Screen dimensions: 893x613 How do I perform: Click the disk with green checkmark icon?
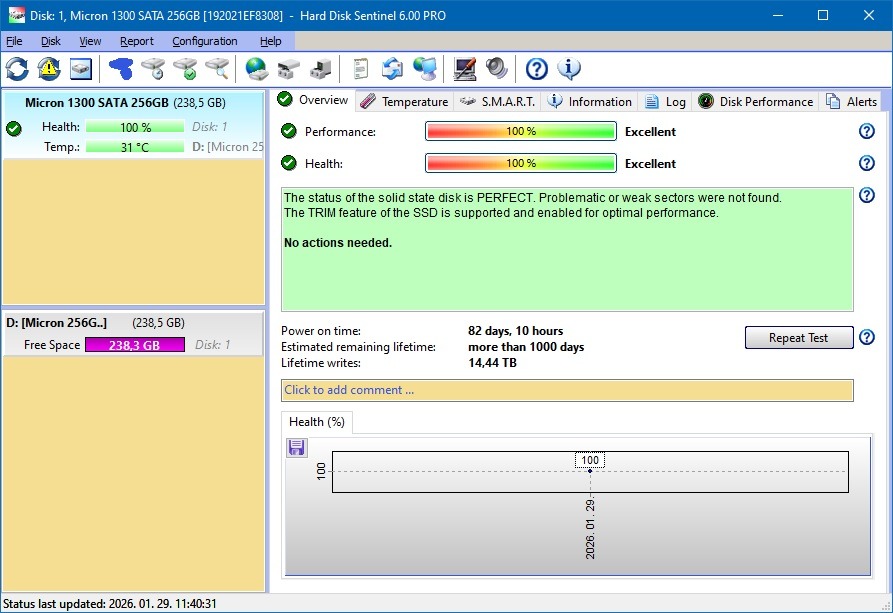pos(185,69)
